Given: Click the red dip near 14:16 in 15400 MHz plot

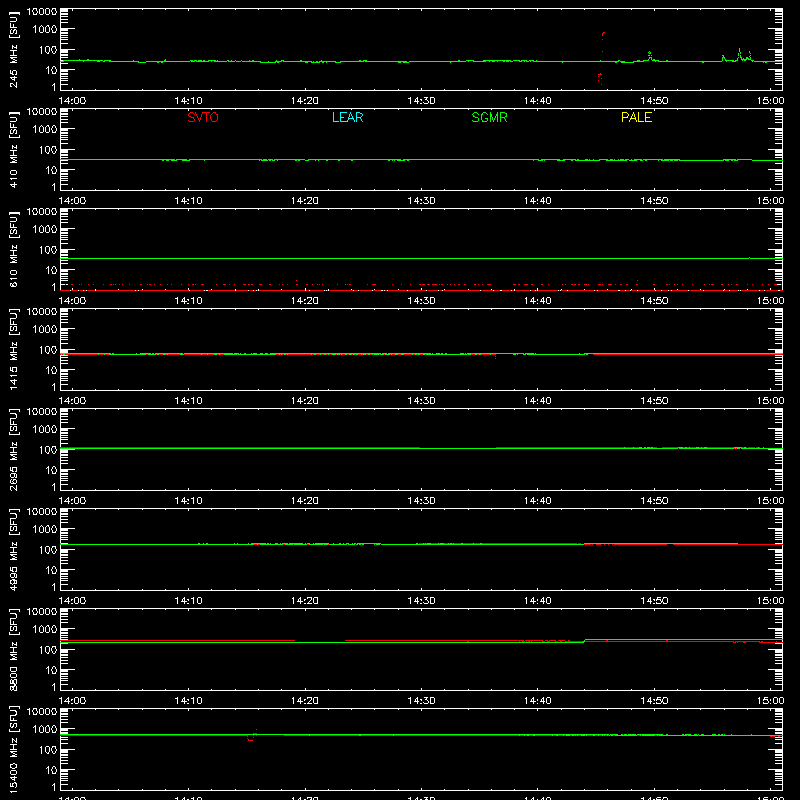Looking at the screenshot, I should point(251,737).
